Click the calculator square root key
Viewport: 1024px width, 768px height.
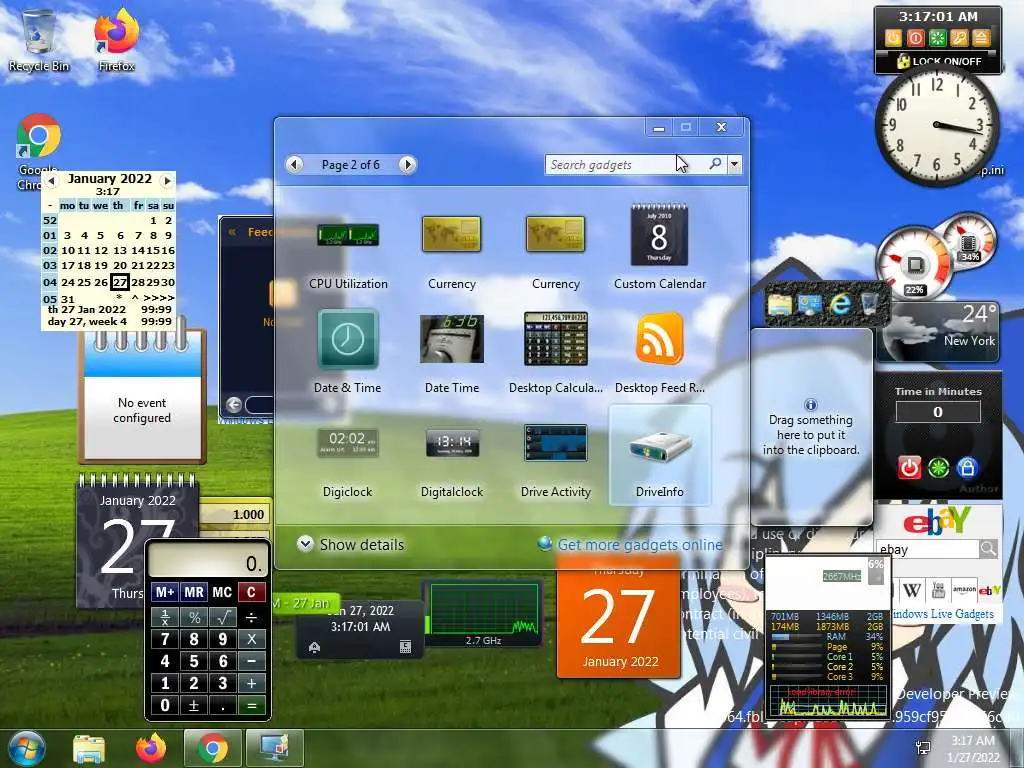coord(222,616)
